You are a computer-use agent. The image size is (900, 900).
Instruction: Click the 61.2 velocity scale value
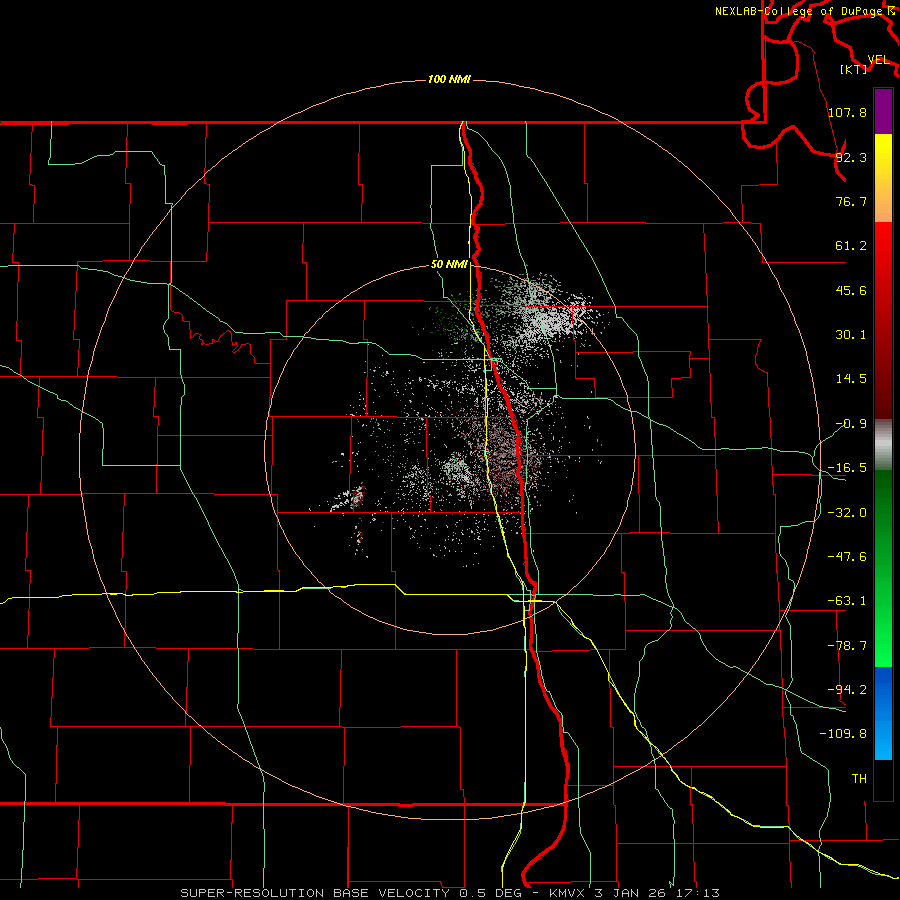pos(851,246)
